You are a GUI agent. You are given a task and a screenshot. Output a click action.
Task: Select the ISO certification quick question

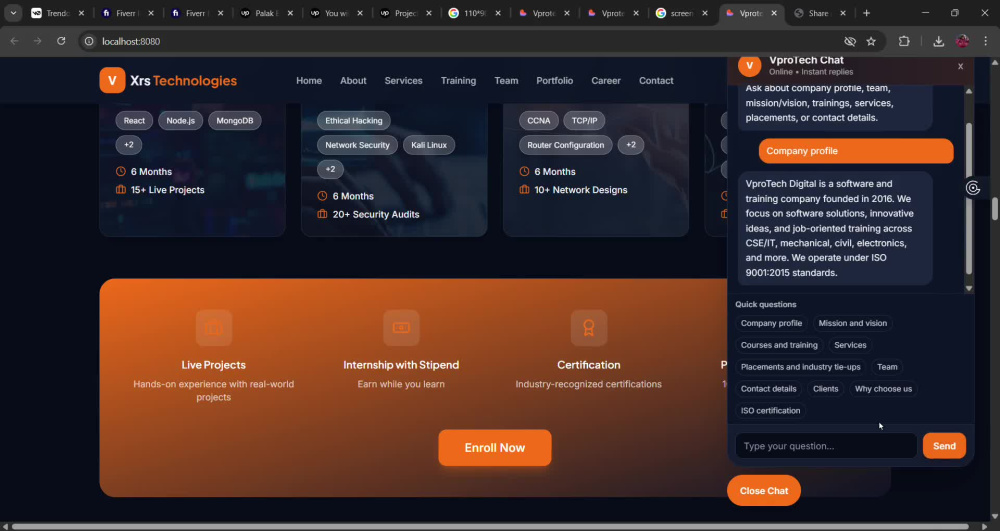pyautogui.click(x=770, y=411)
